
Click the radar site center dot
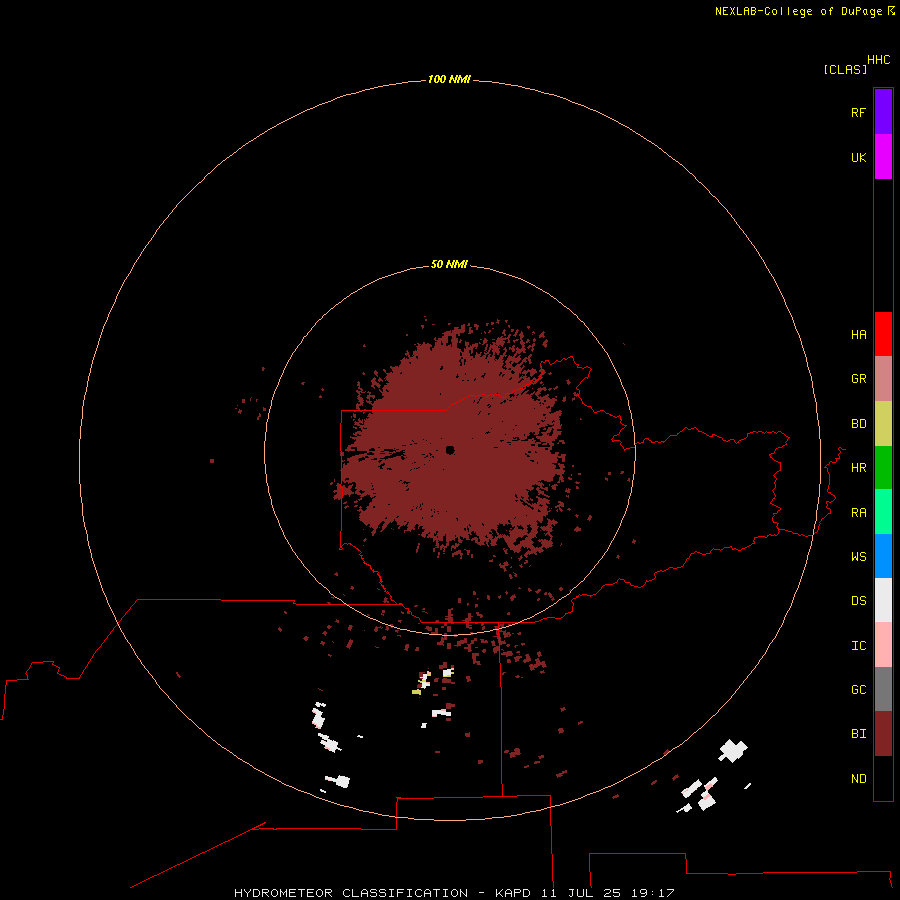pos(450,450)
